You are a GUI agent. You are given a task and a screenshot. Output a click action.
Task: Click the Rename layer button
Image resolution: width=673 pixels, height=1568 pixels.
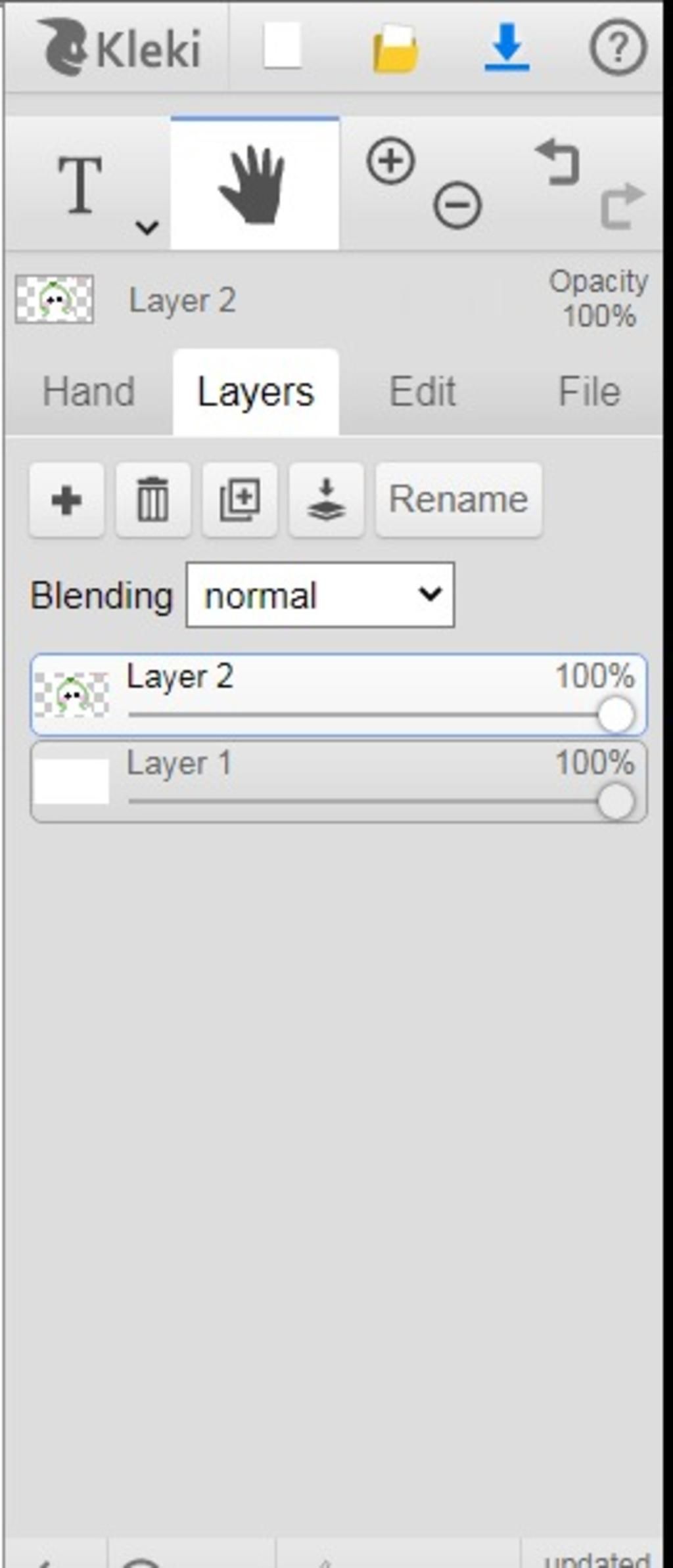tap(459, 500)
